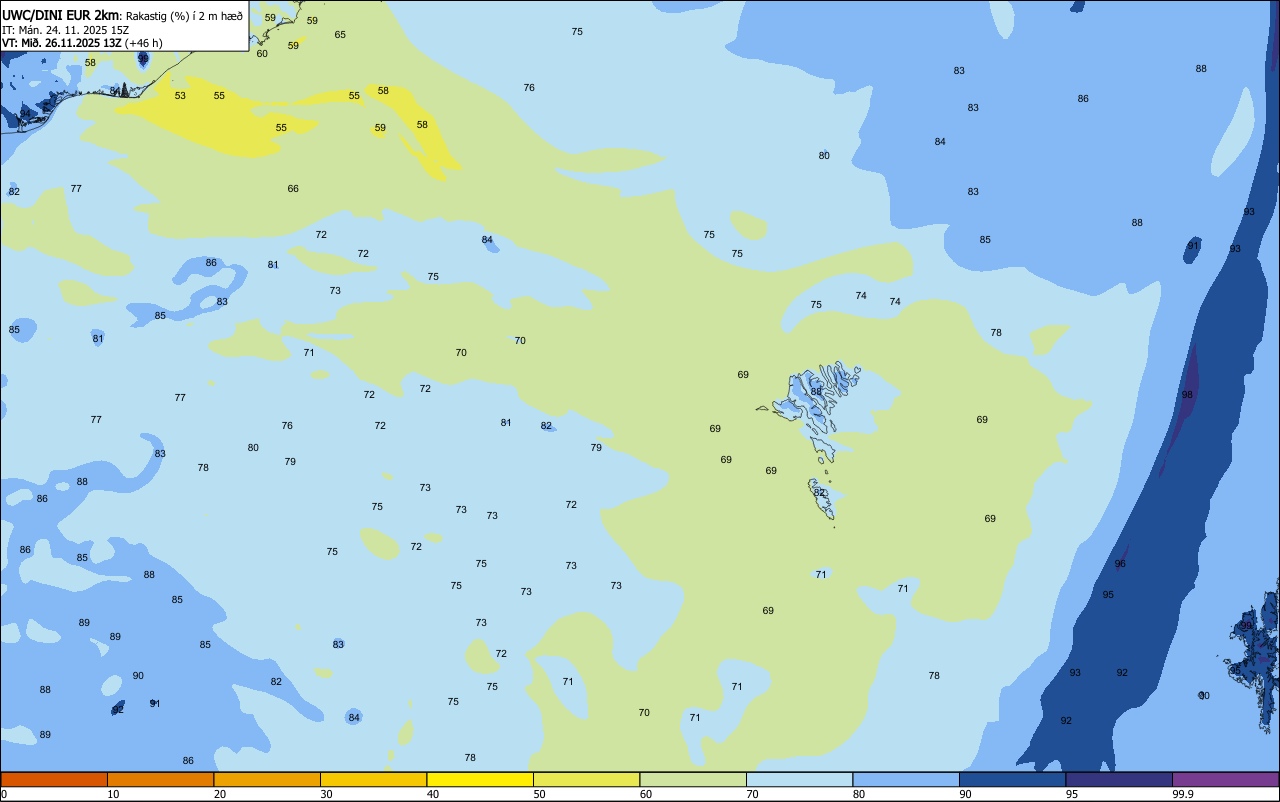Click the 'IT: Mán. 24. 11. 2025 15Z' line
This screenshot has width=1280, height=802.
[65, 30]
